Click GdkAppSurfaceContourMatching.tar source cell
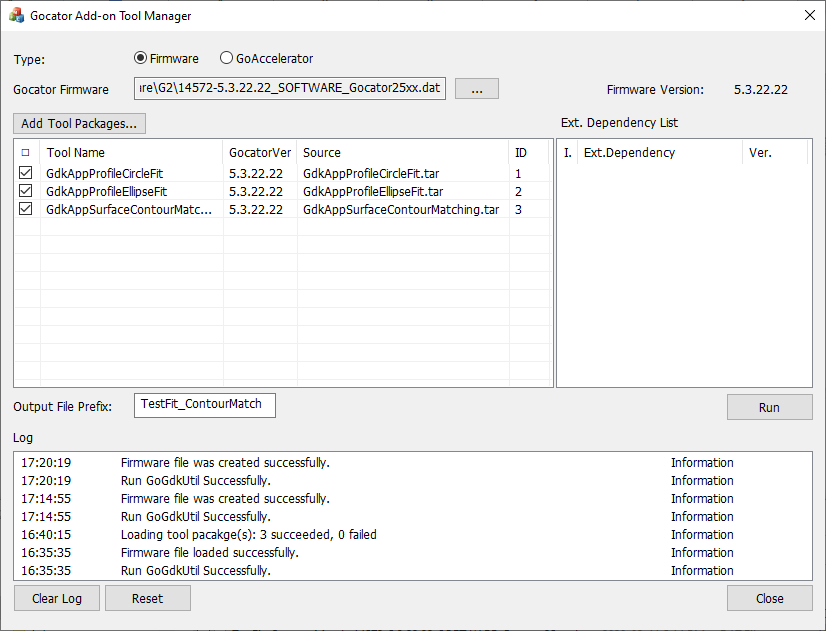The width and height of the screenshot is (826, 631). point(401,209)
